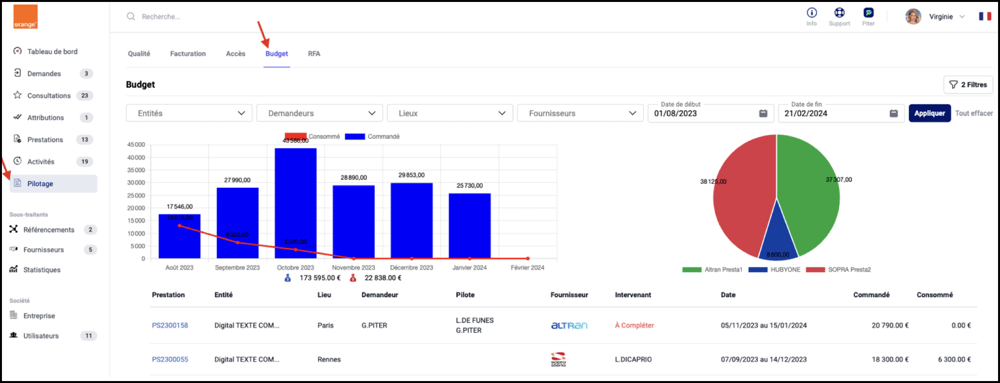Screen dimensions: 1000x383
Task: Click the Appliquer button
Action: coord(930,113)
